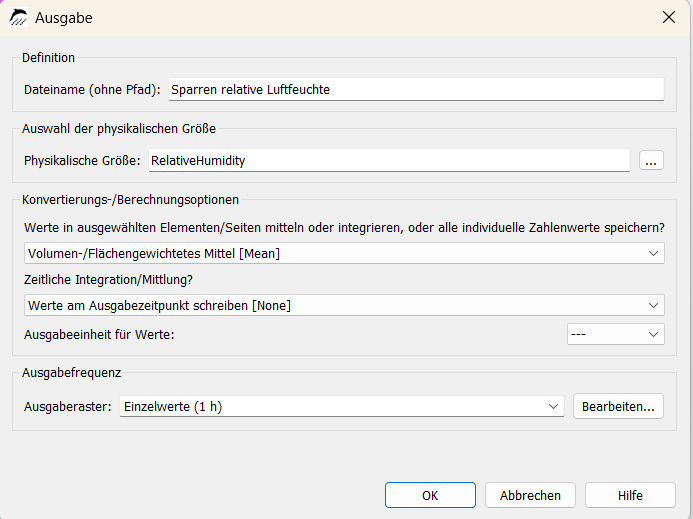Screen dimensions: 693x519
Task: Click the Abbrechen button
Action: 530,495
